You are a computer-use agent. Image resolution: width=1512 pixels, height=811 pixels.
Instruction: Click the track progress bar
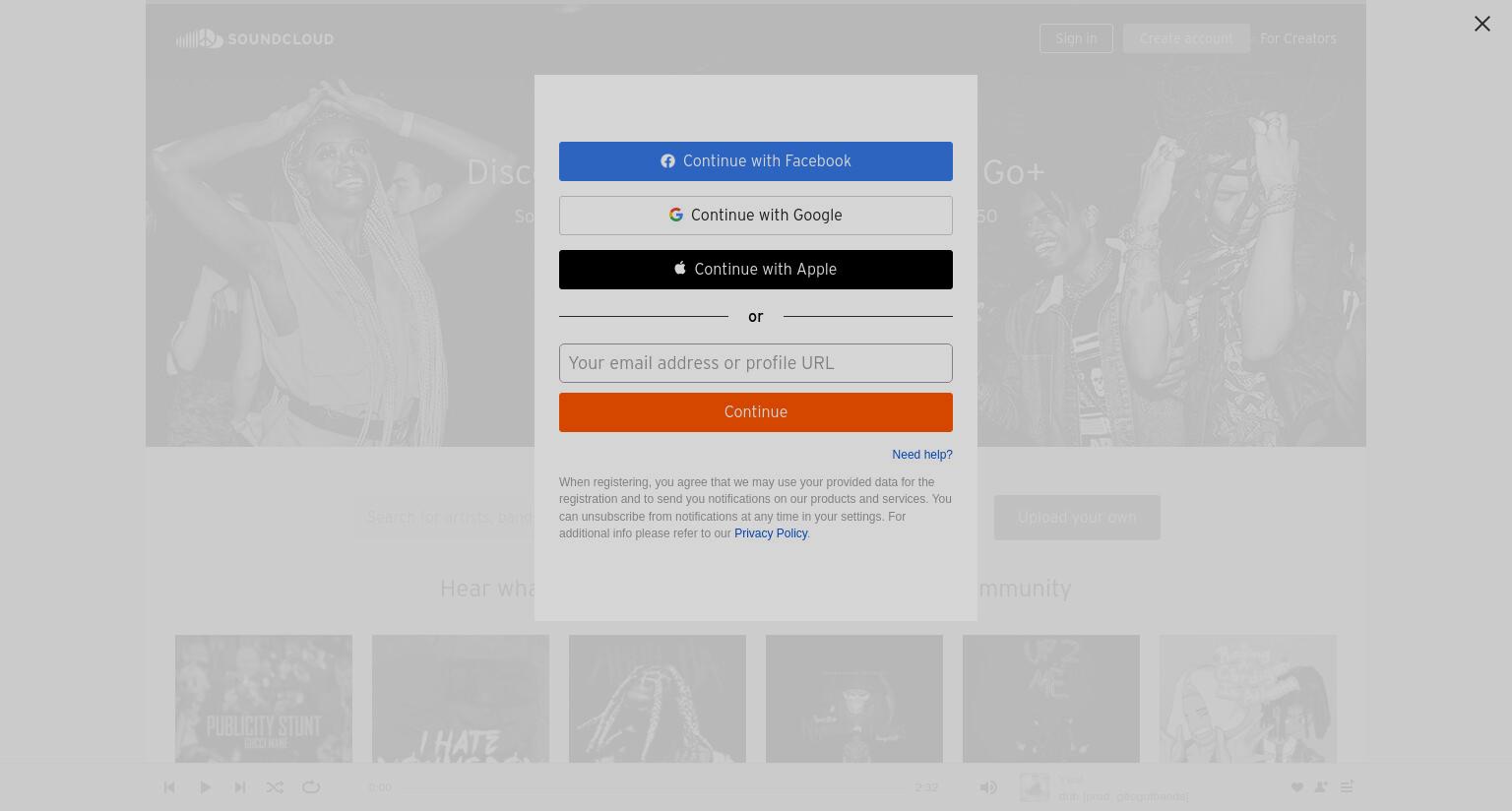tap(653, 787)
